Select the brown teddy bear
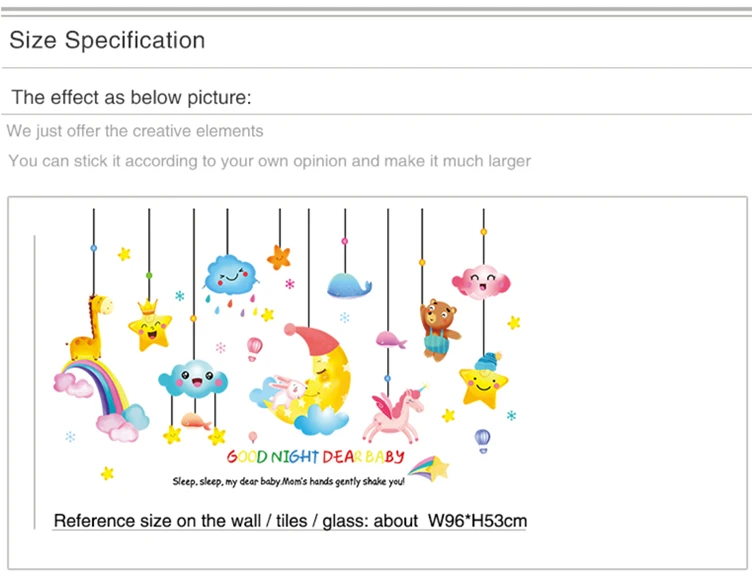 click(x=439, y=329)
